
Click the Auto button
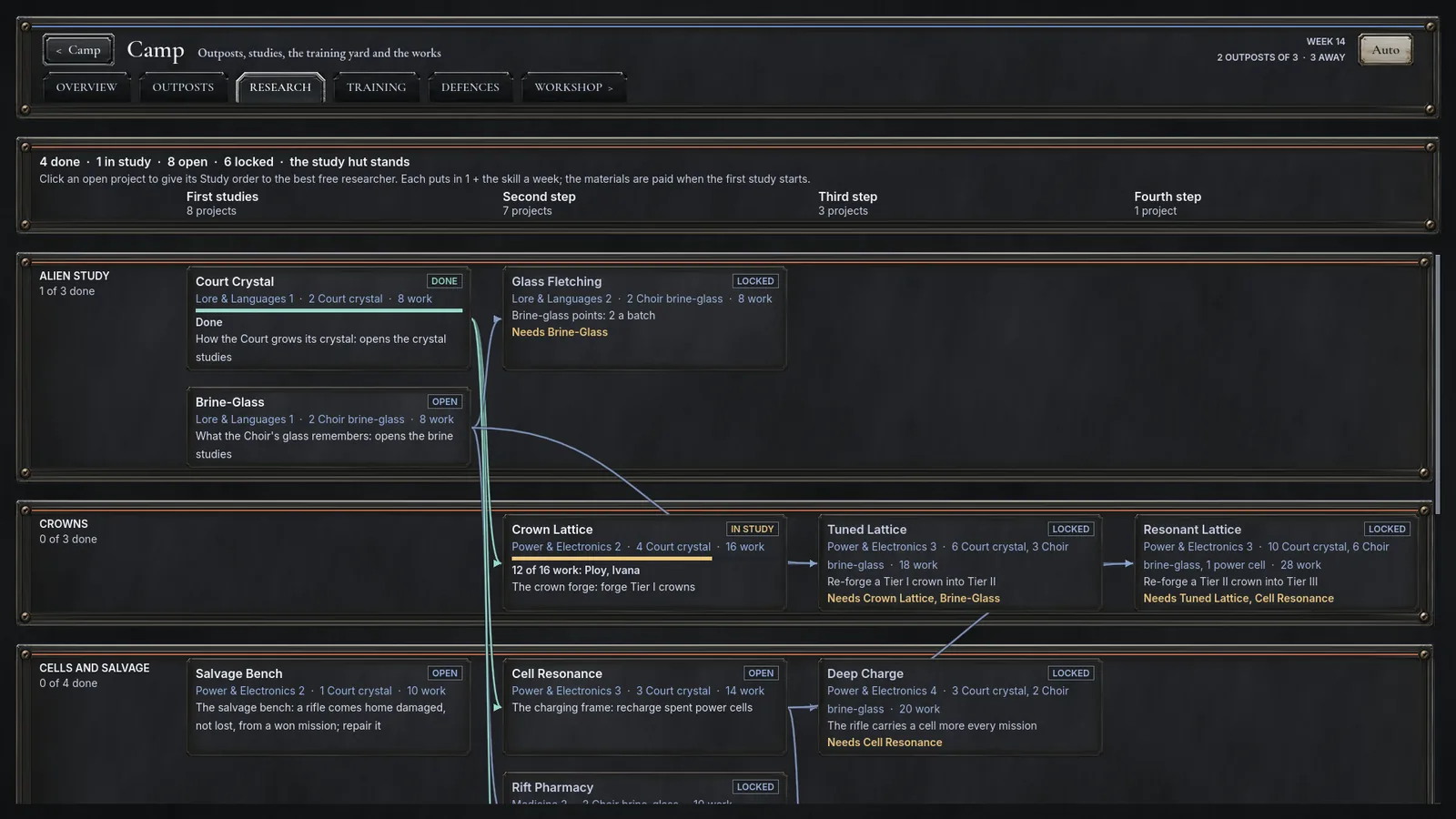tap(1385, 50)
